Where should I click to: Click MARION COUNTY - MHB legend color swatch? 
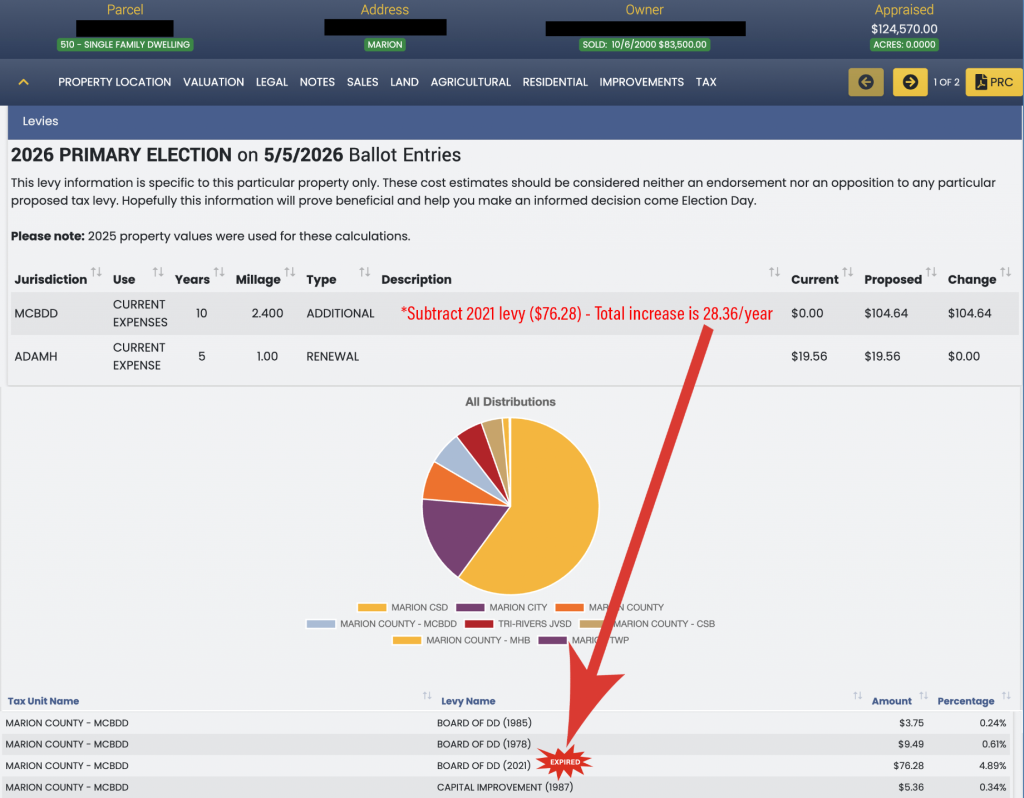[406, 640]
